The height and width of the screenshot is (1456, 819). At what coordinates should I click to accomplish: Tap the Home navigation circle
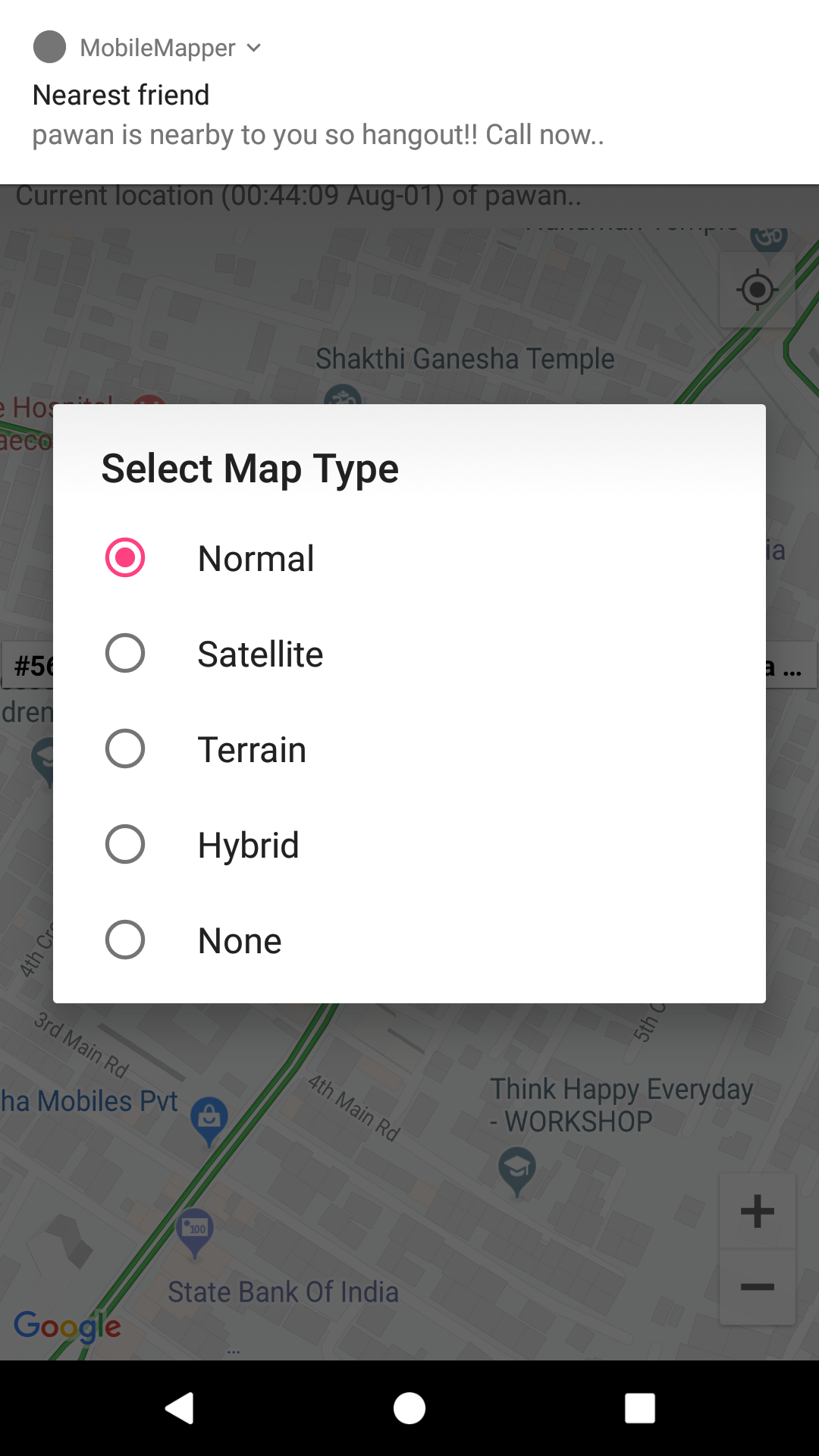409,1409
